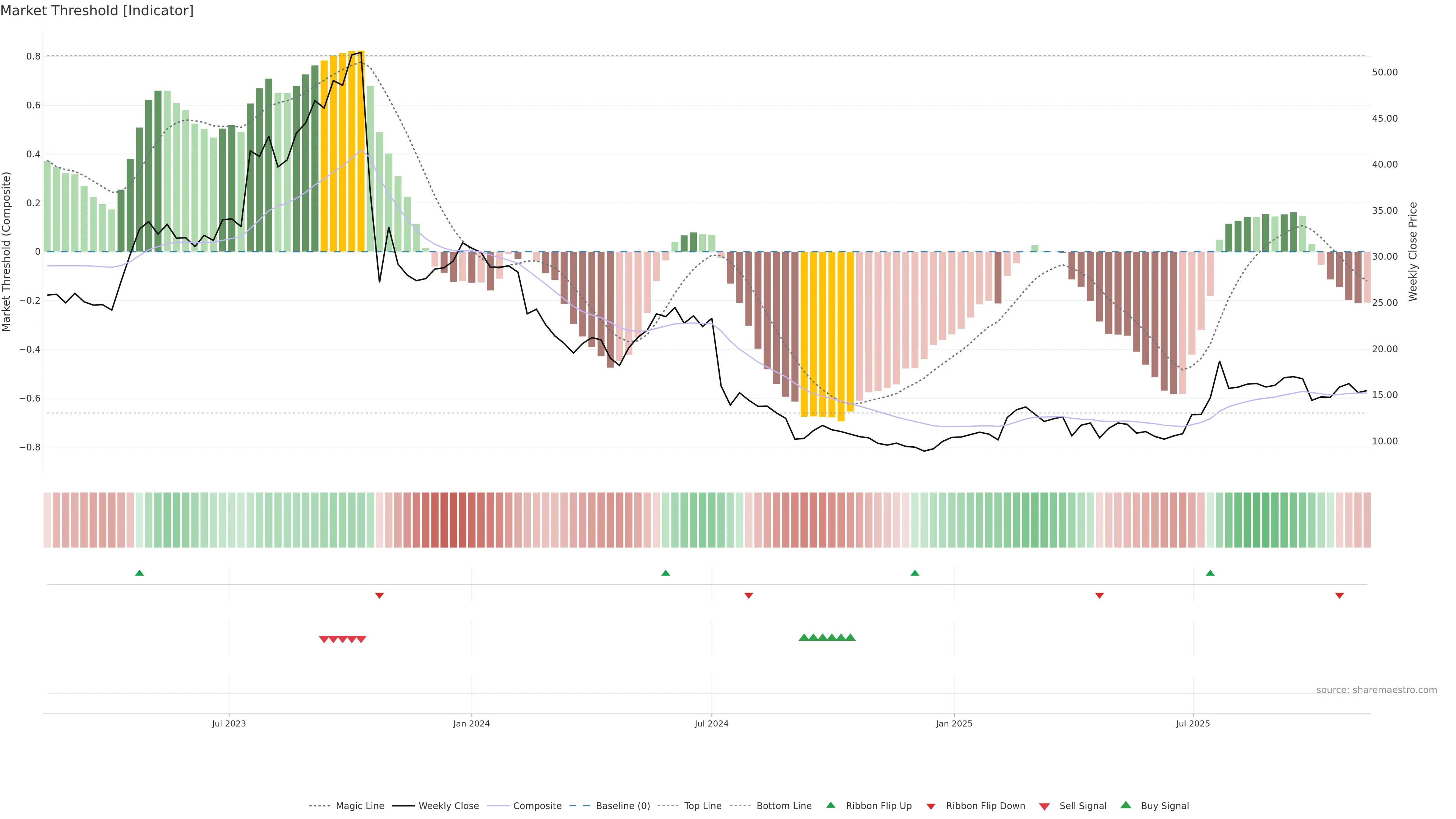Click the source: sharemaestro.com text
The width and height of the screenshot is (1456, 819).
[x=1376, y=690]
